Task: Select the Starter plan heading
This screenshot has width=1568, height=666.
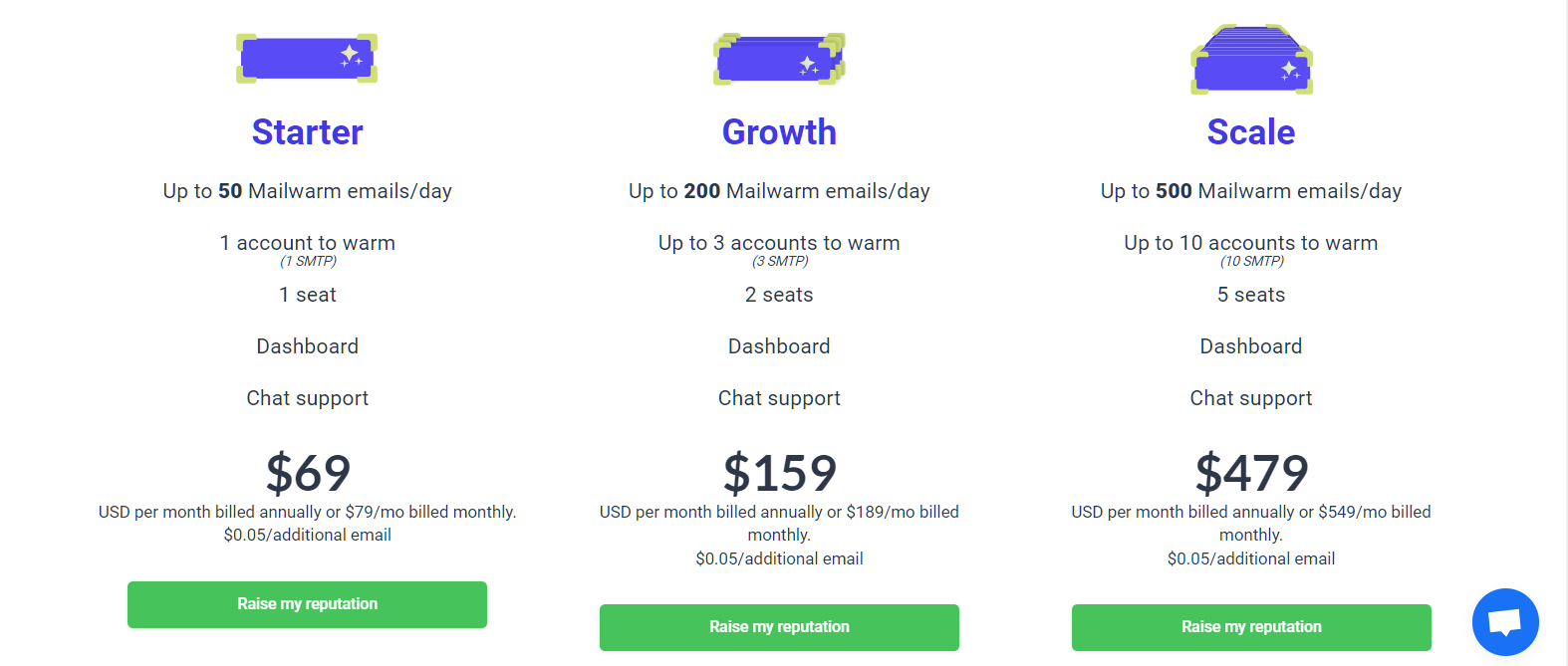Action: [x=307, y=132]
